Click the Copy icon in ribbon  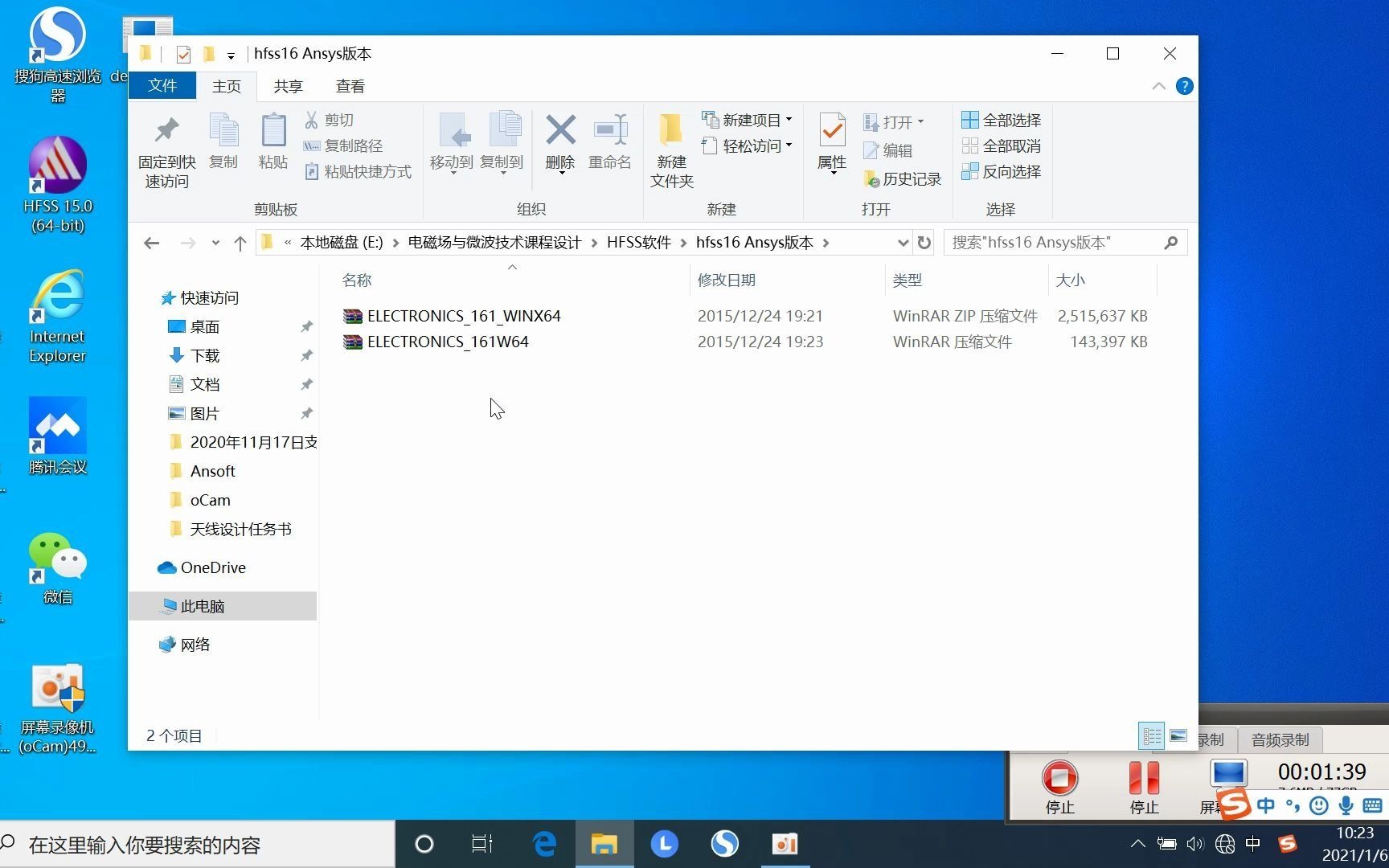(223, 131)
